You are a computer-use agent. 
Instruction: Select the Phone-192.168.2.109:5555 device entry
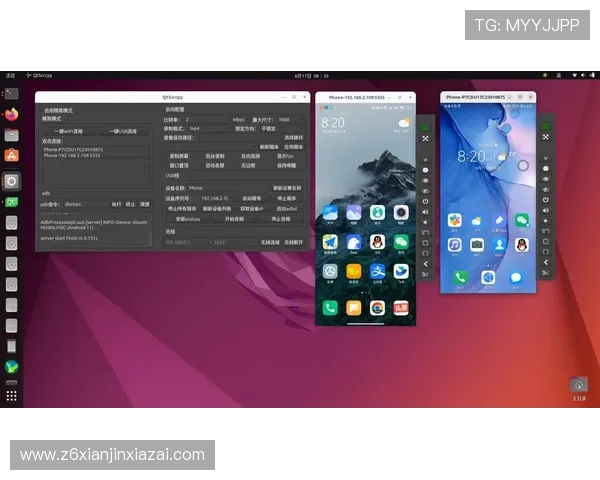(x=72, y=156)
